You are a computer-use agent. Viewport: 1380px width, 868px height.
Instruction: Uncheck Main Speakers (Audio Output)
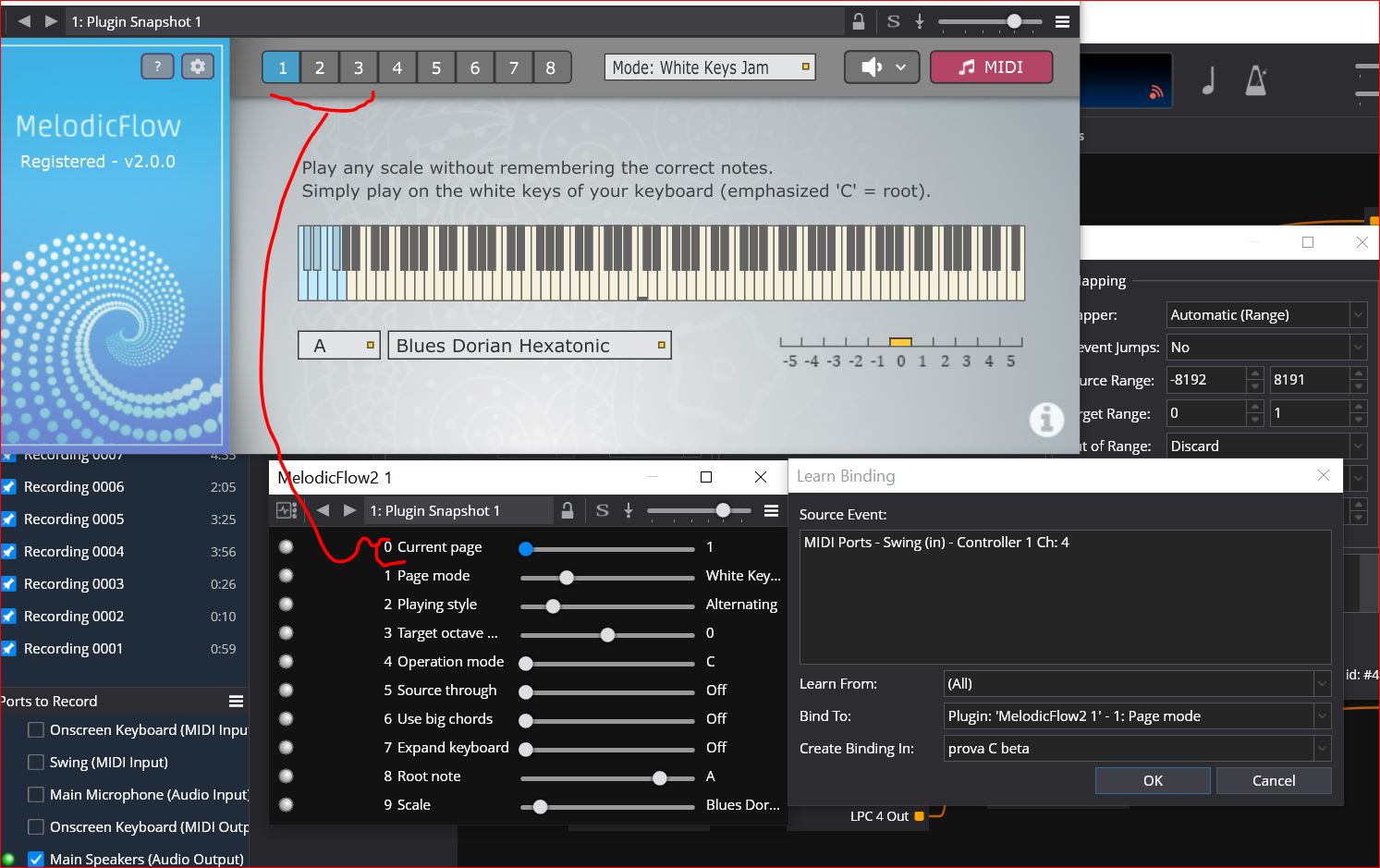(36, 859)
